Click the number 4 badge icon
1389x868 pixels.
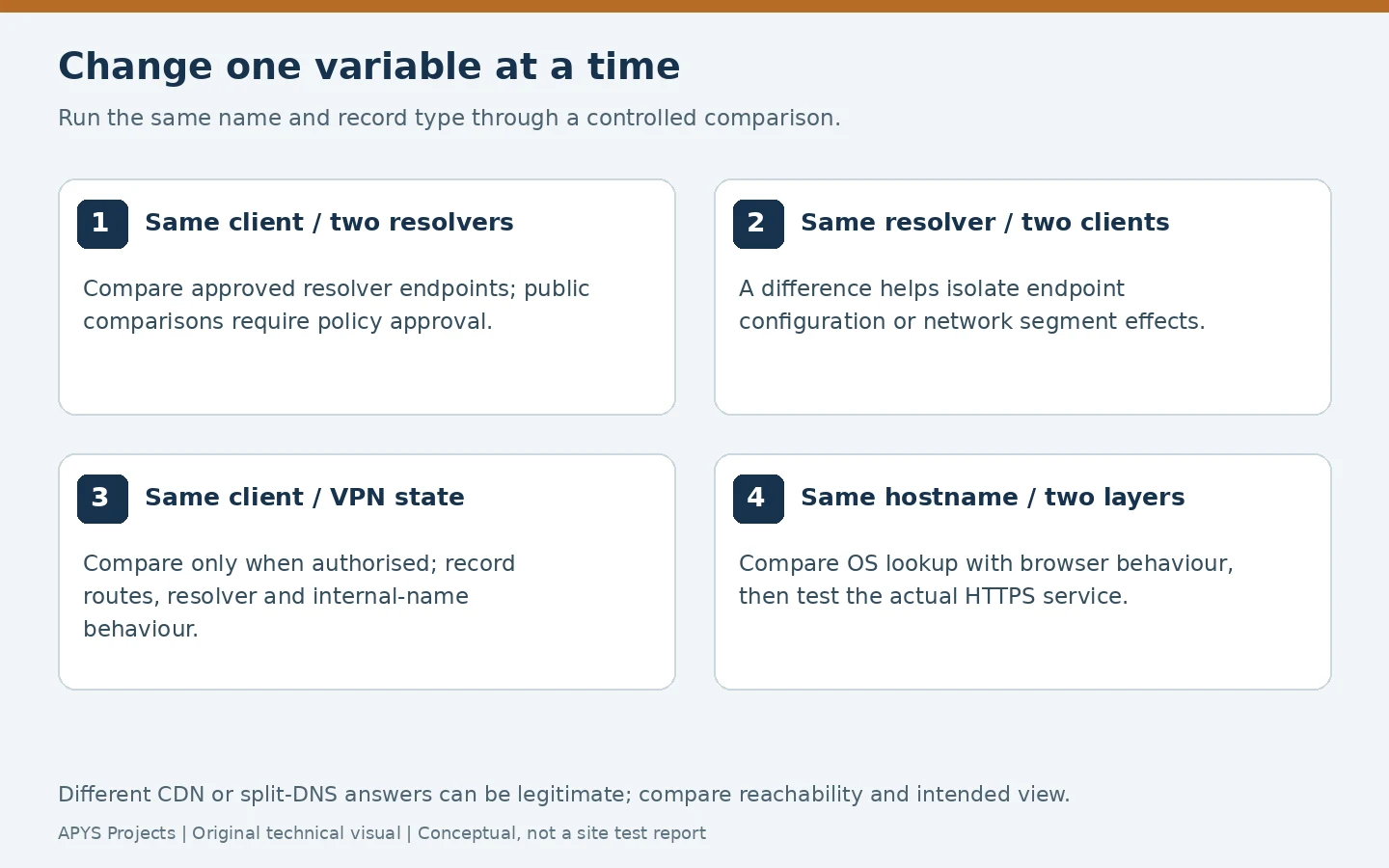click(758, 499)
